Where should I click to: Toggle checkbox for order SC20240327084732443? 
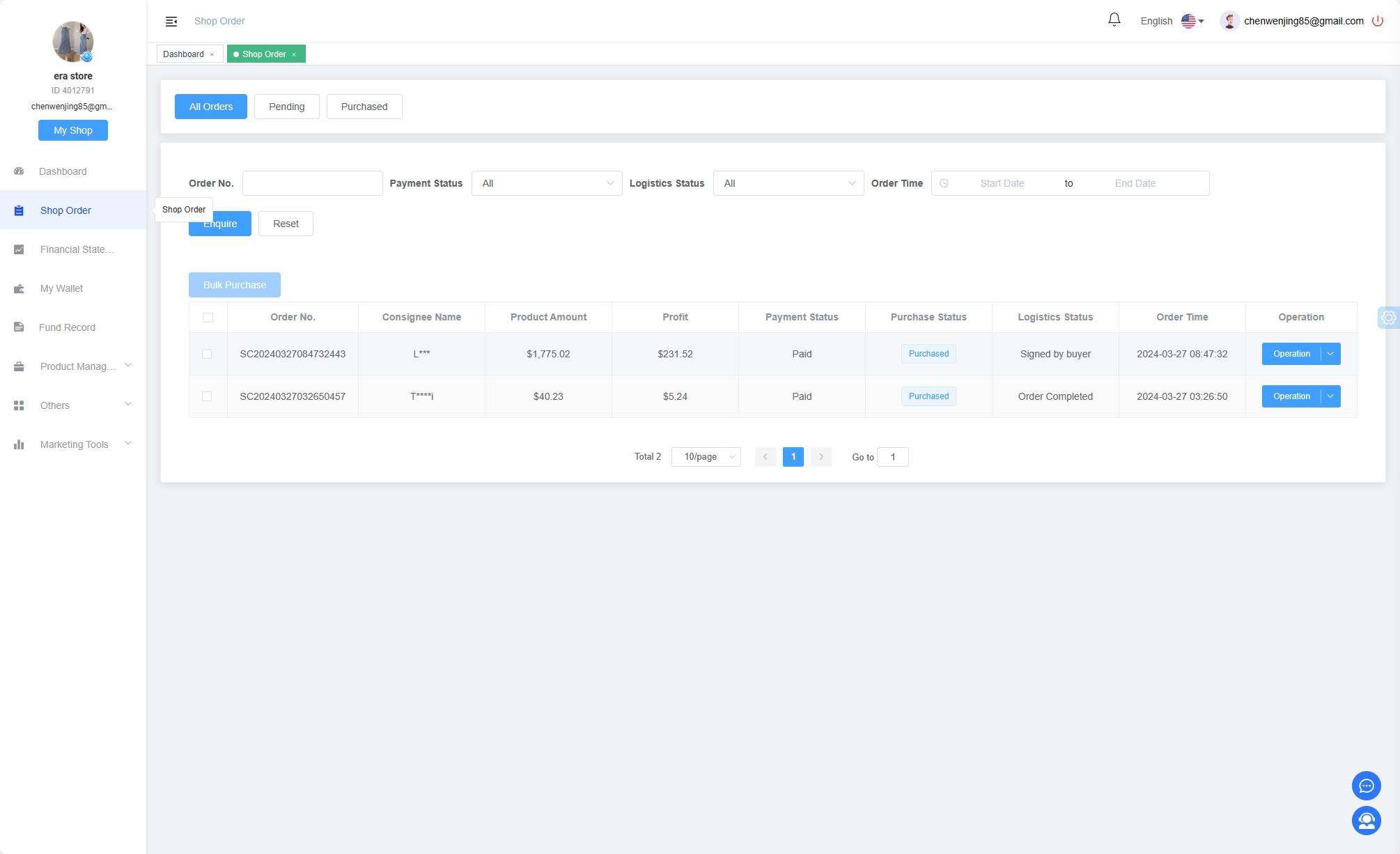point(208,354)
